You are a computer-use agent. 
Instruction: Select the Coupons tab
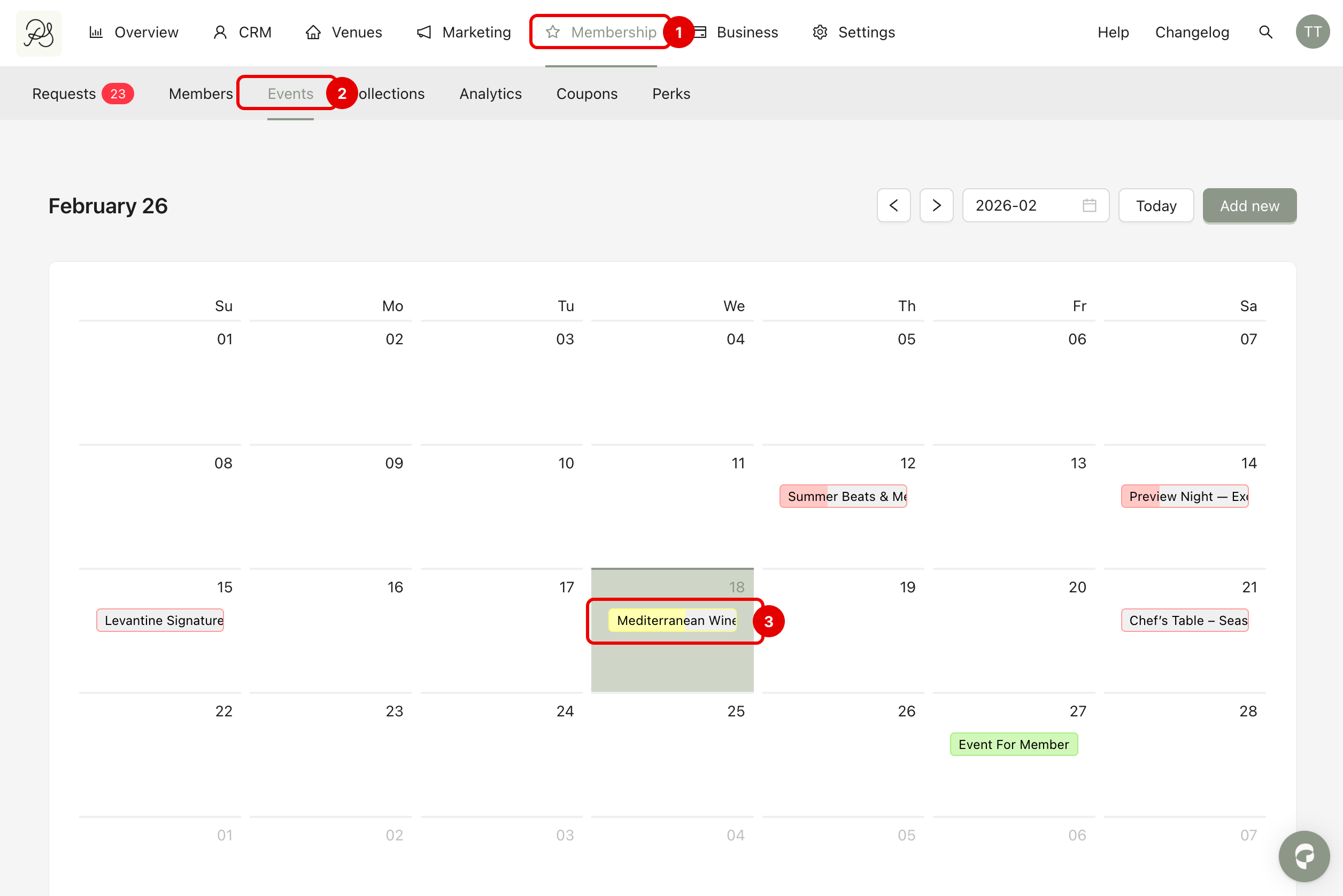pyautogui.click(x=587, y=94)
